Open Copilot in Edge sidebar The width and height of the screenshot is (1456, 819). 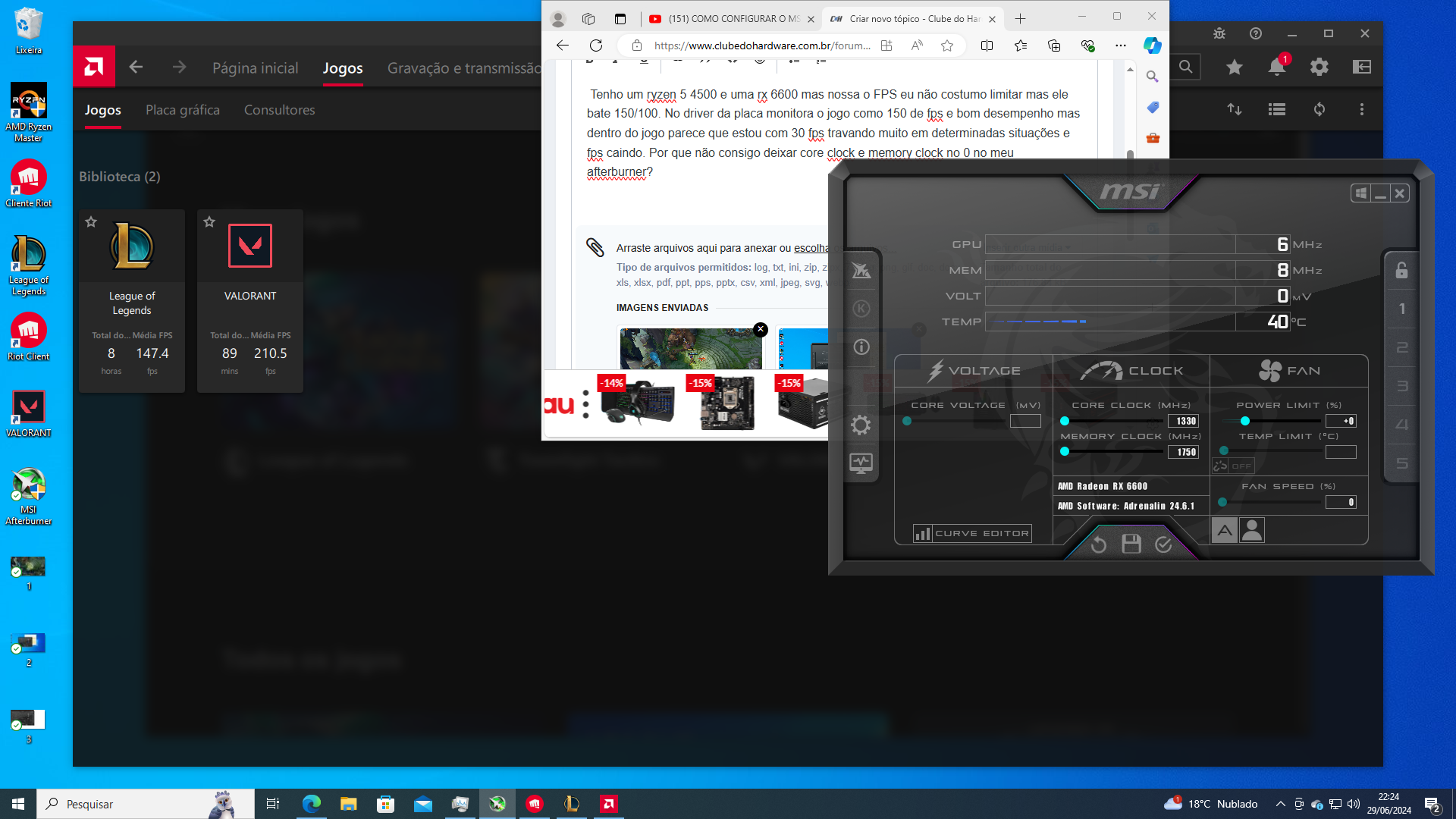click(x=1152, y=45)
